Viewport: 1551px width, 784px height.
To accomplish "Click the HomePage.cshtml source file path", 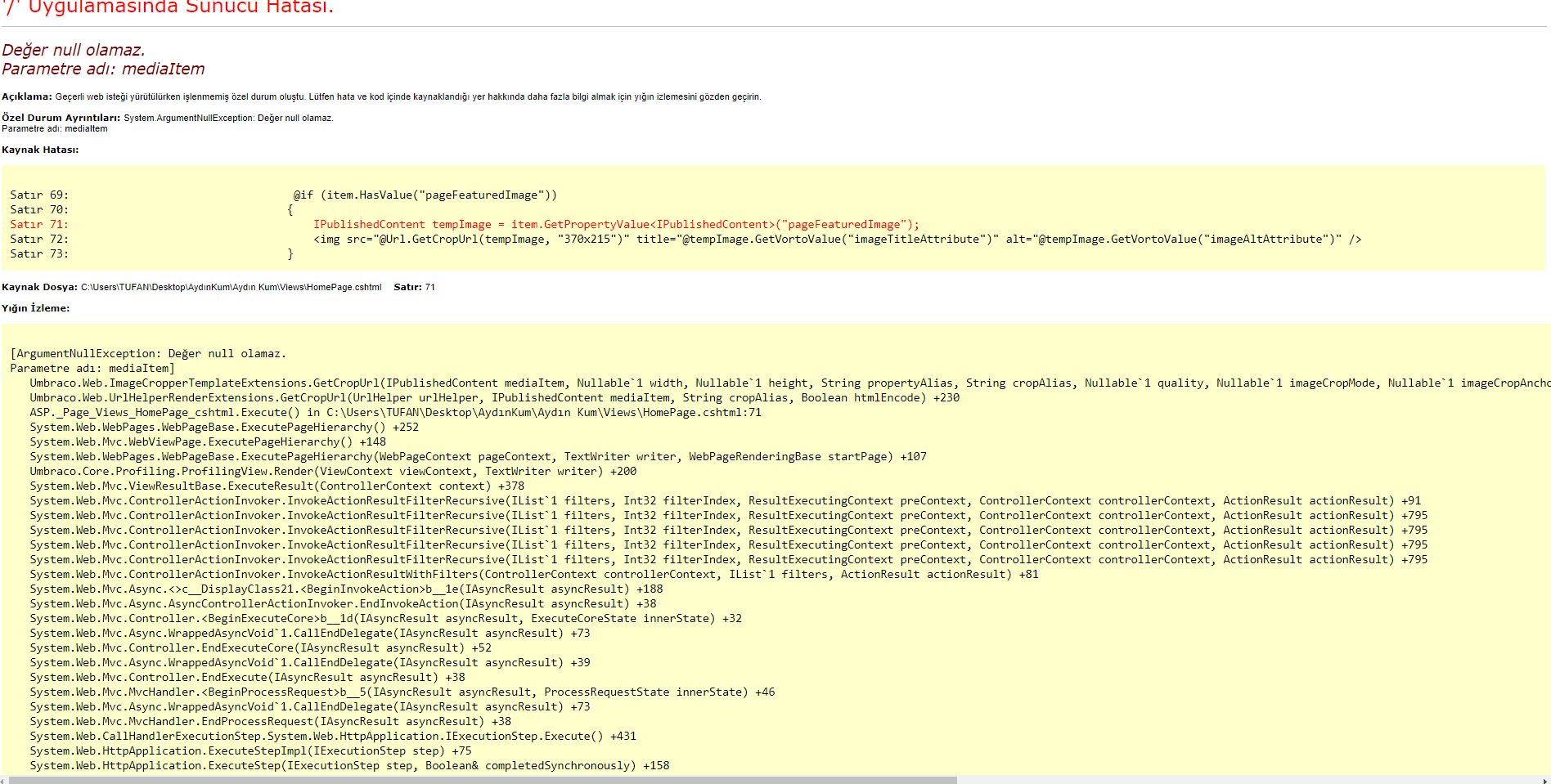I will point(231,287).
